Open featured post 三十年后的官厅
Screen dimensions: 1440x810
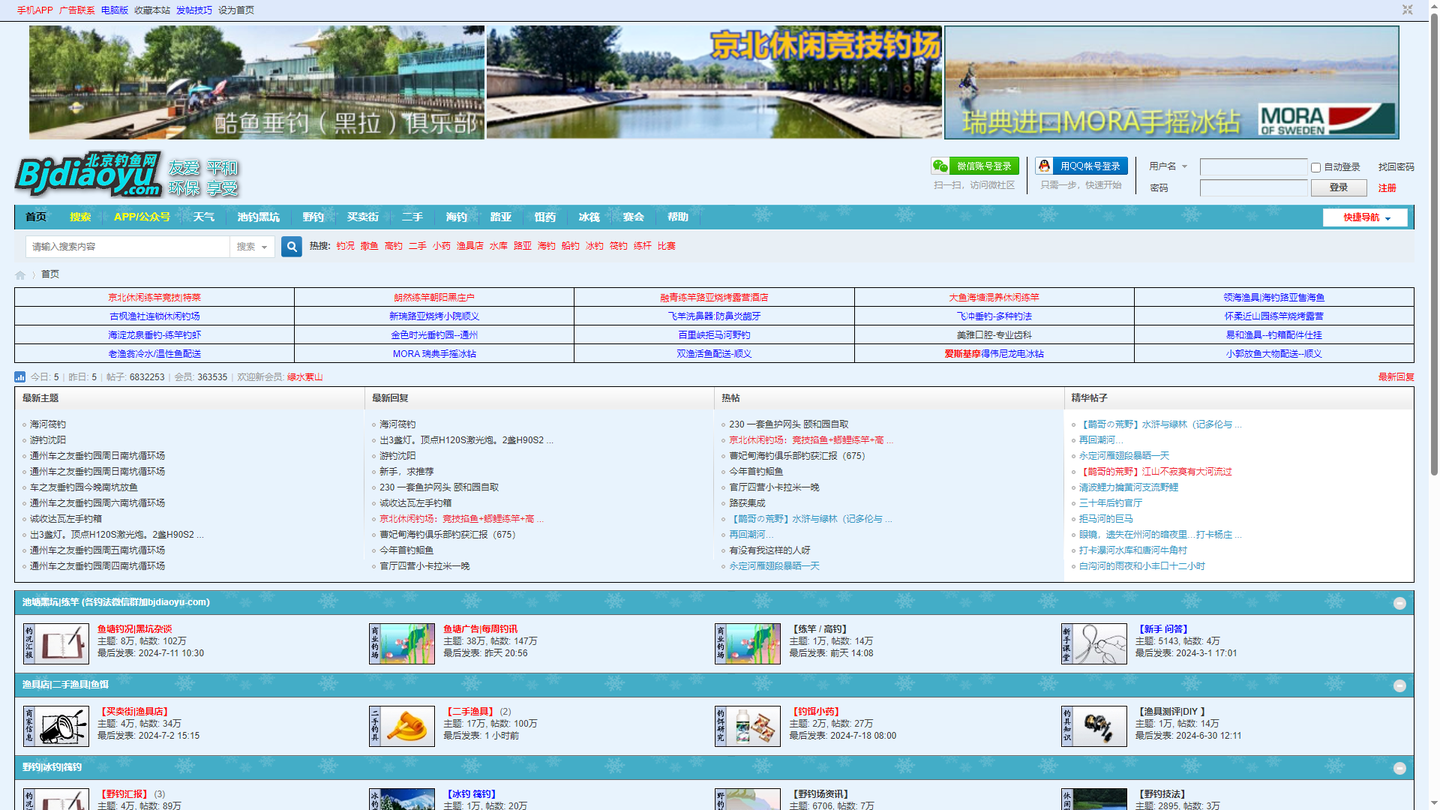tap(1110, 503)
